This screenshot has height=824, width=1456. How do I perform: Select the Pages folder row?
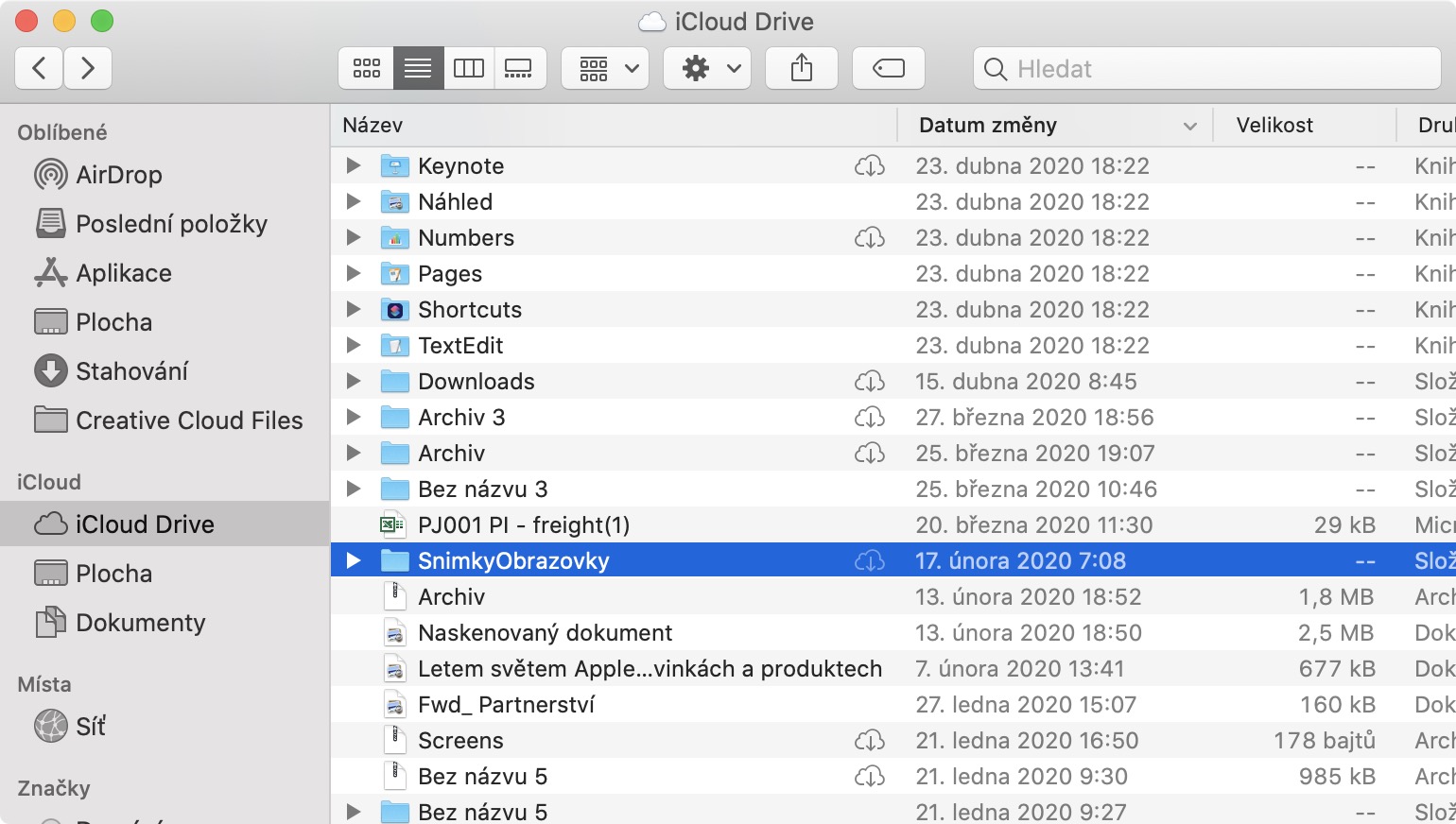pyautogui.click(x=893, y=273)
